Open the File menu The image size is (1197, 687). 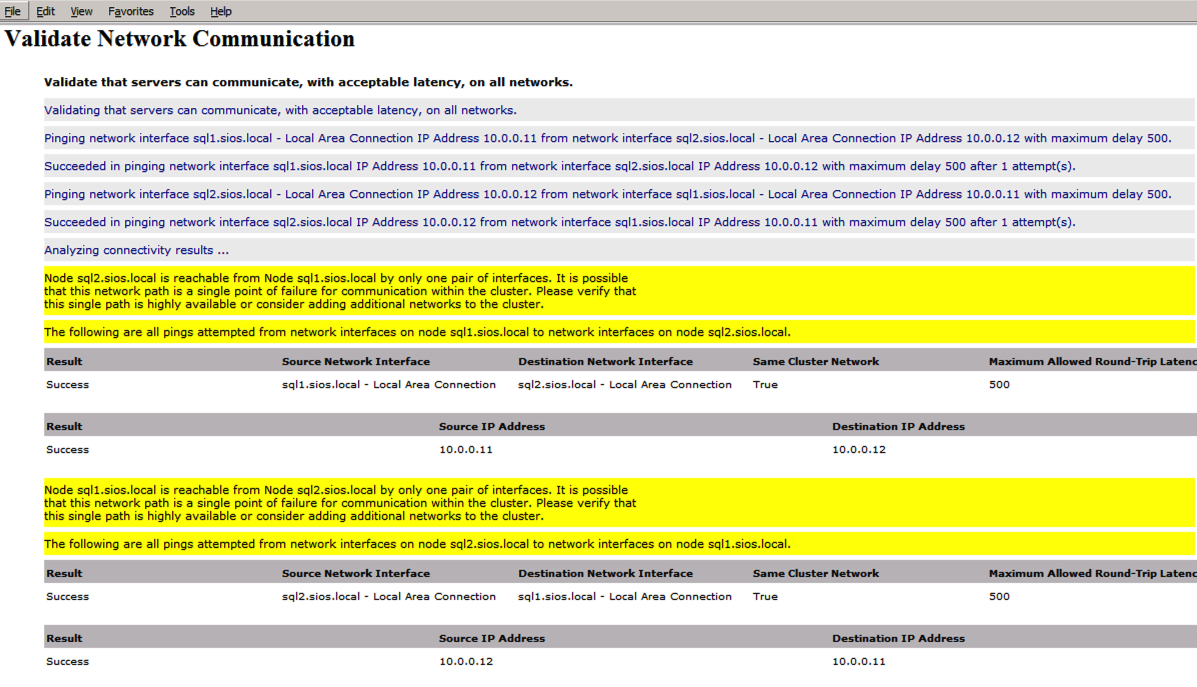tap(12, 11)
